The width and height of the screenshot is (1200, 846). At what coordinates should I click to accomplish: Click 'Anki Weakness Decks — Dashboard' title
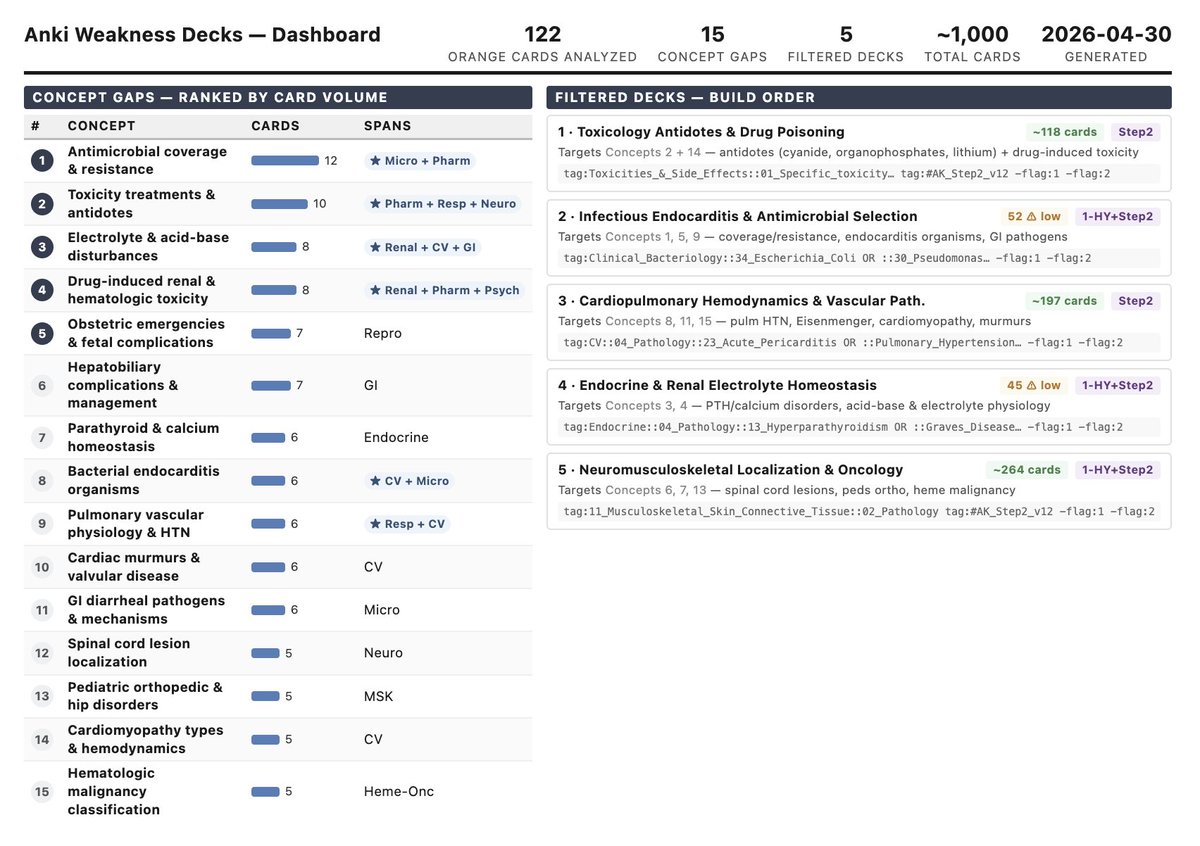coord(202,35)
